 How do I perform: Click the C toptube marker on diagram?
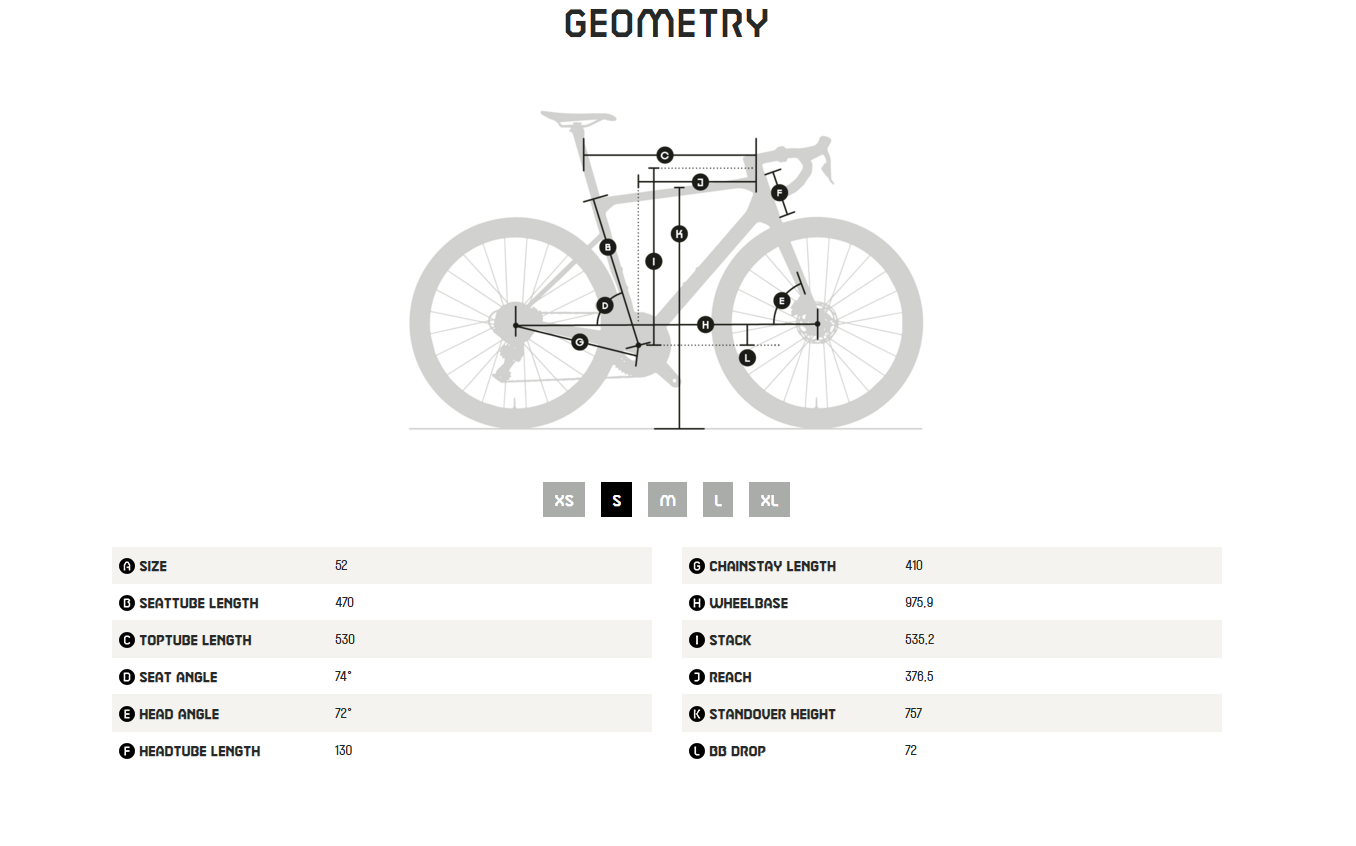point(665,155)
